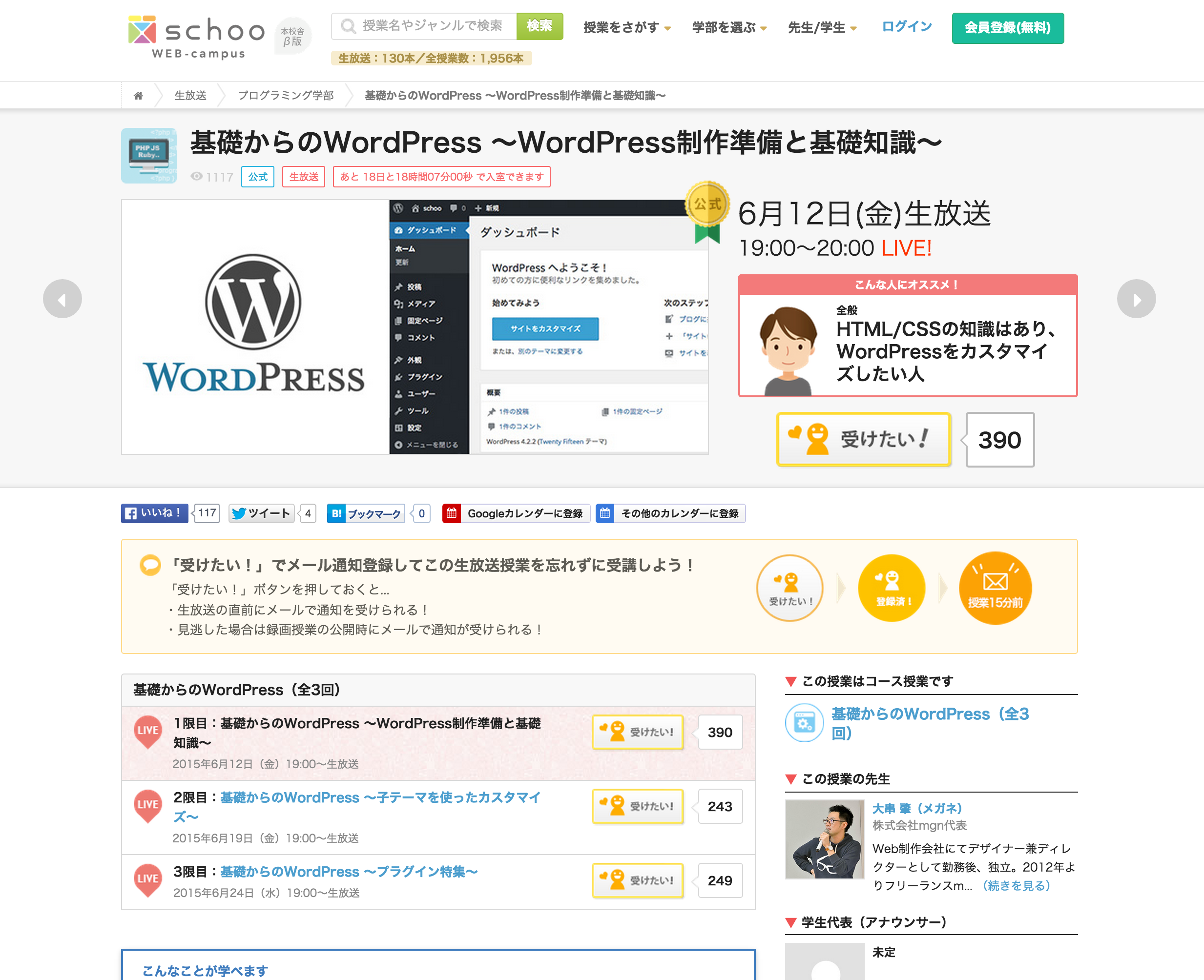Click the recommended-person avatar illustration
This screenshot has width=1204, height=980.
(788, 350)
